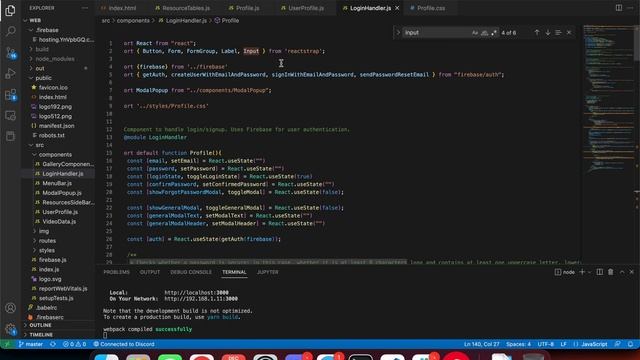This screenshot has width=640, height=360.
Task: Close the find widget
Action: click(x=569, y=32)
